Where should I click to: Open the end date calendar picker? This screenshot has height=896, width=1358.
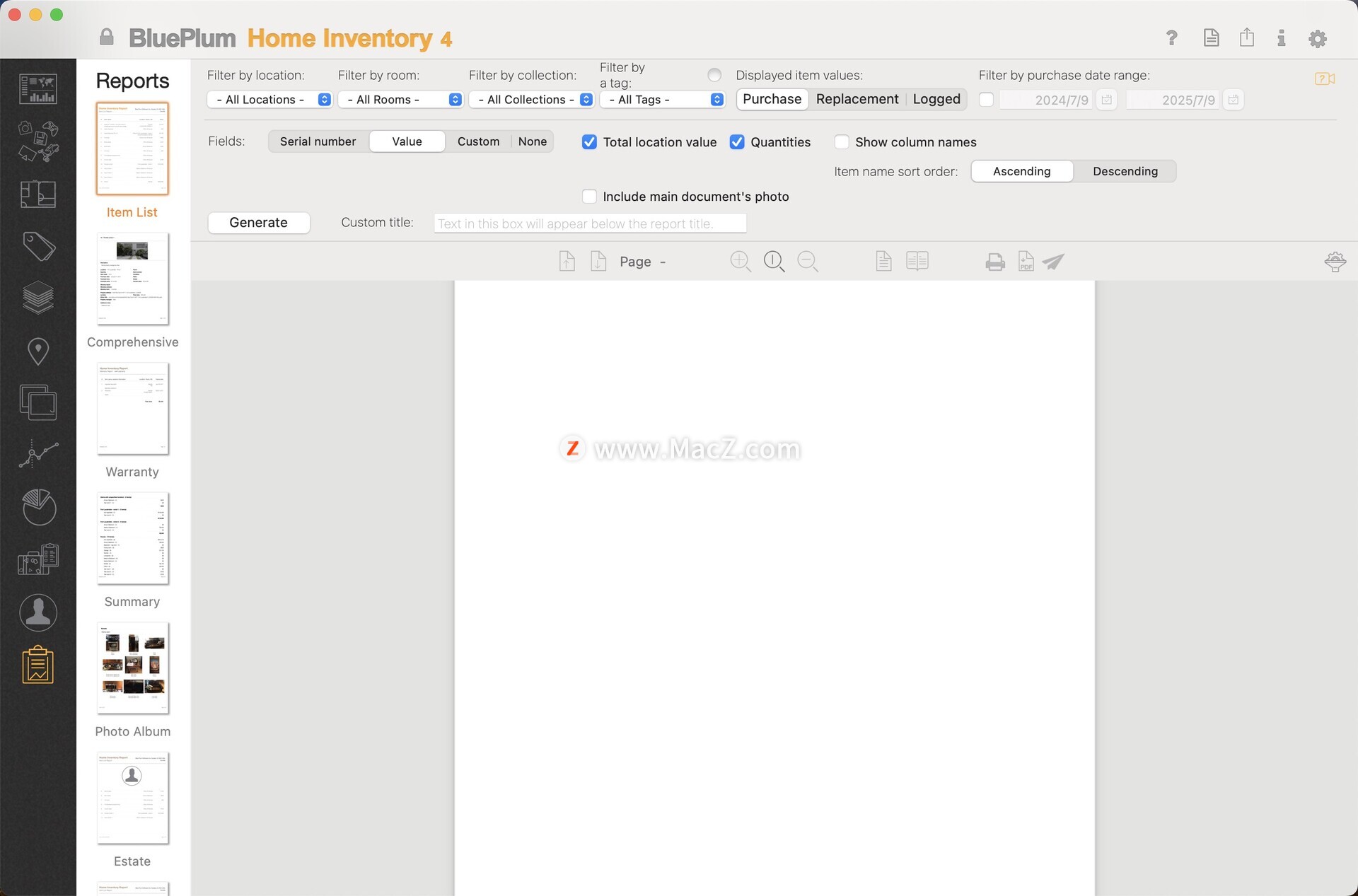pyautogui.click(x=1234, y=100)
